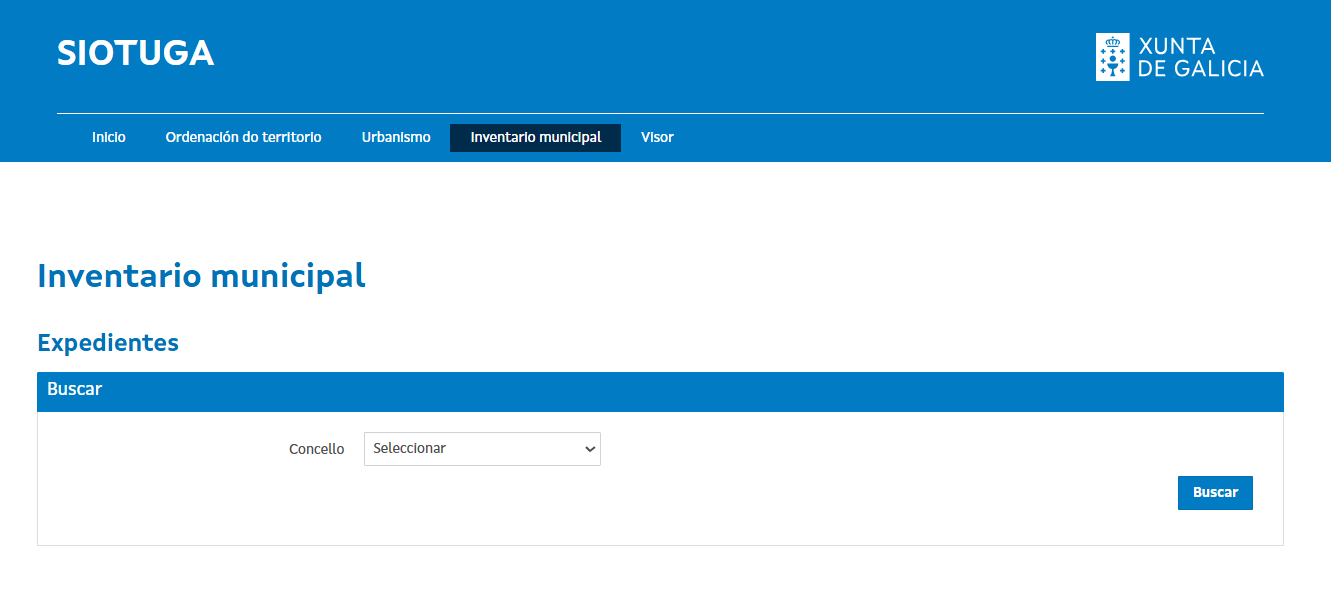Expand the Seleccionar combo box chevron
1331x598 pixels.
(588, 449)
